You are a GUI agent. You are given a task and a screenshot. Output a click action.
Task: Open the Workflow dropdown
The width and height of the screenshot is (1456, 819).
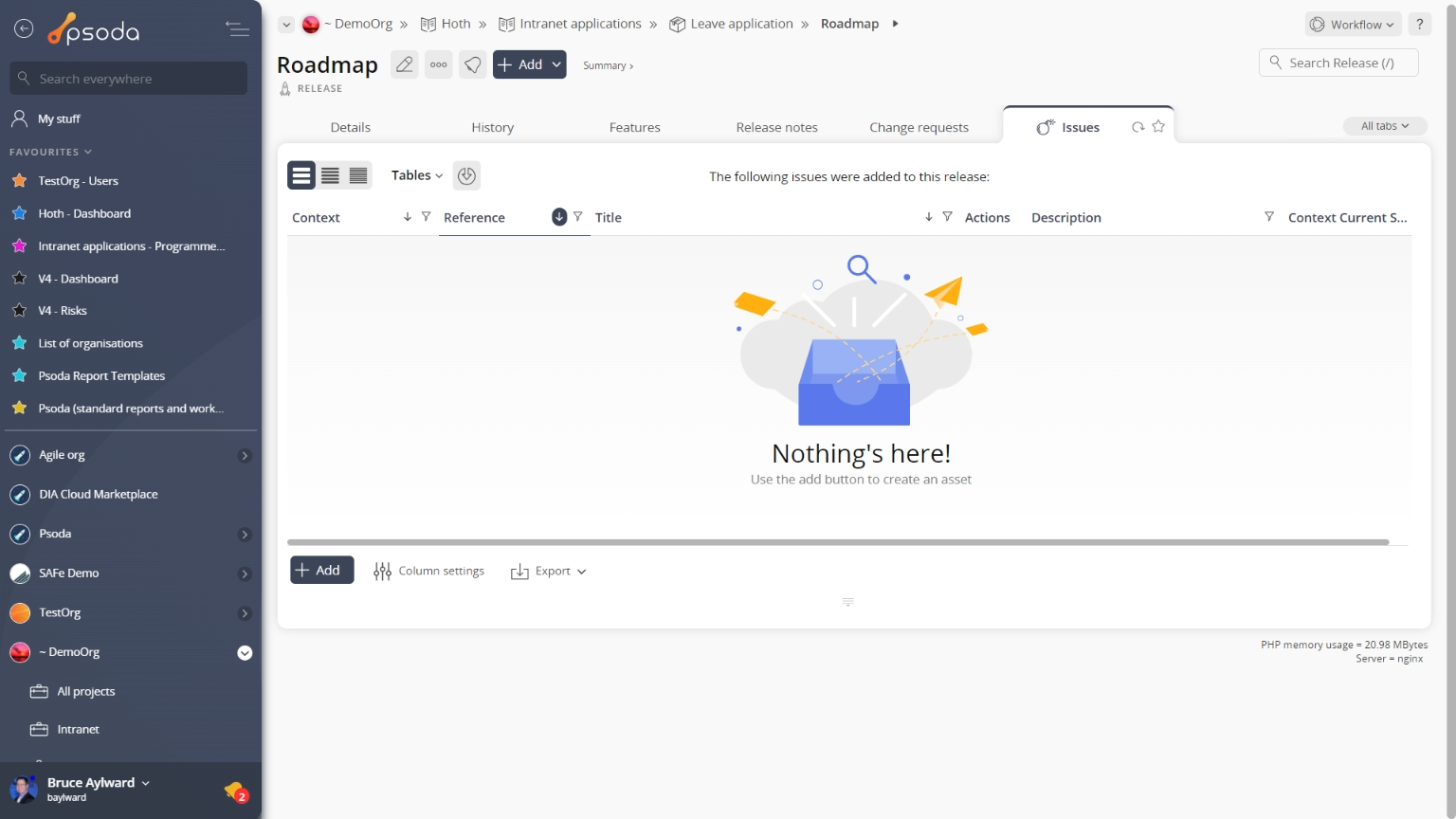click(x=1354, y=25)
